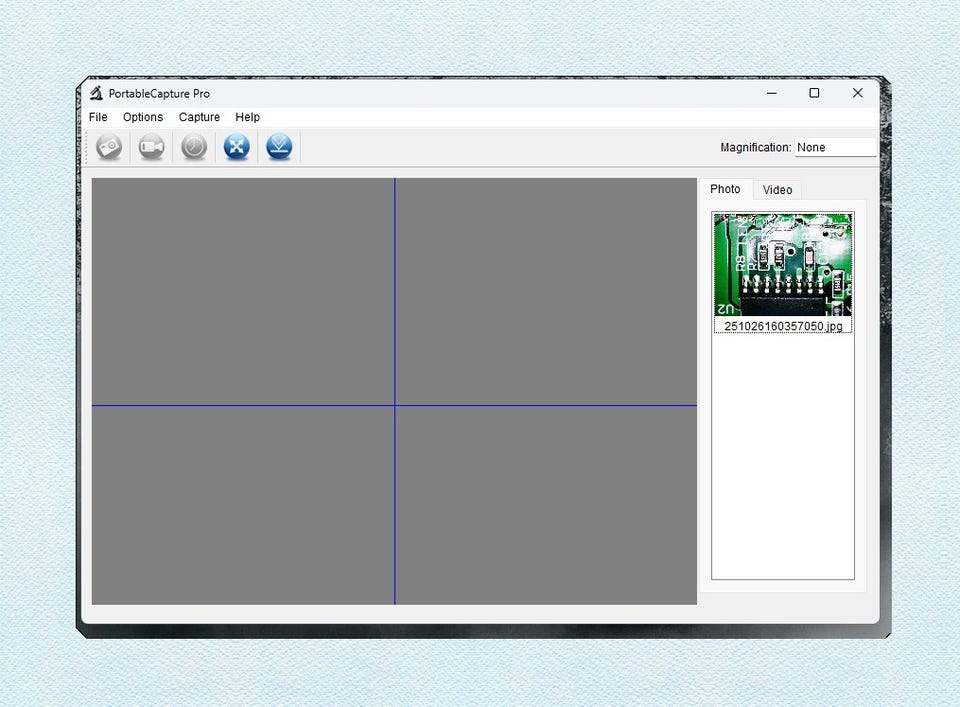
Task: Select the circuit board photo thumbnail
Action: (x=782, y=264)
